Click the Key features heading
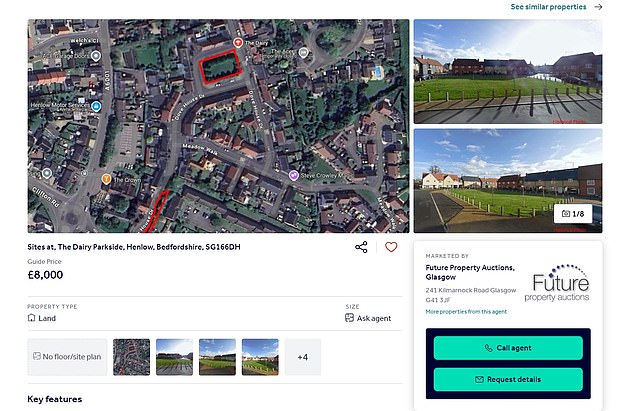This screenshot has height=411, width=634. tap(55, 399)
